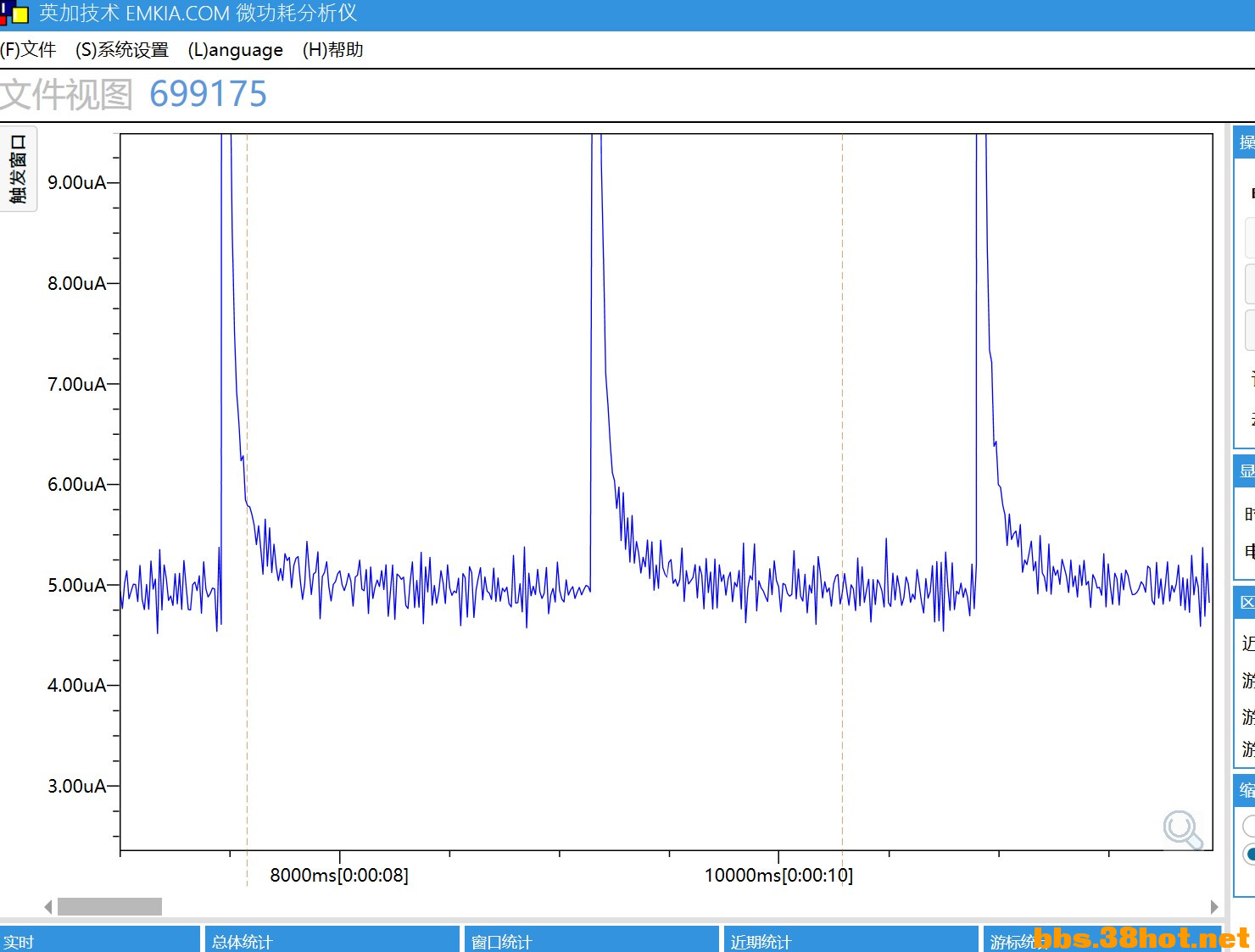Open the (H)帮助 menu
The image size is (1255, 952).
332,50
